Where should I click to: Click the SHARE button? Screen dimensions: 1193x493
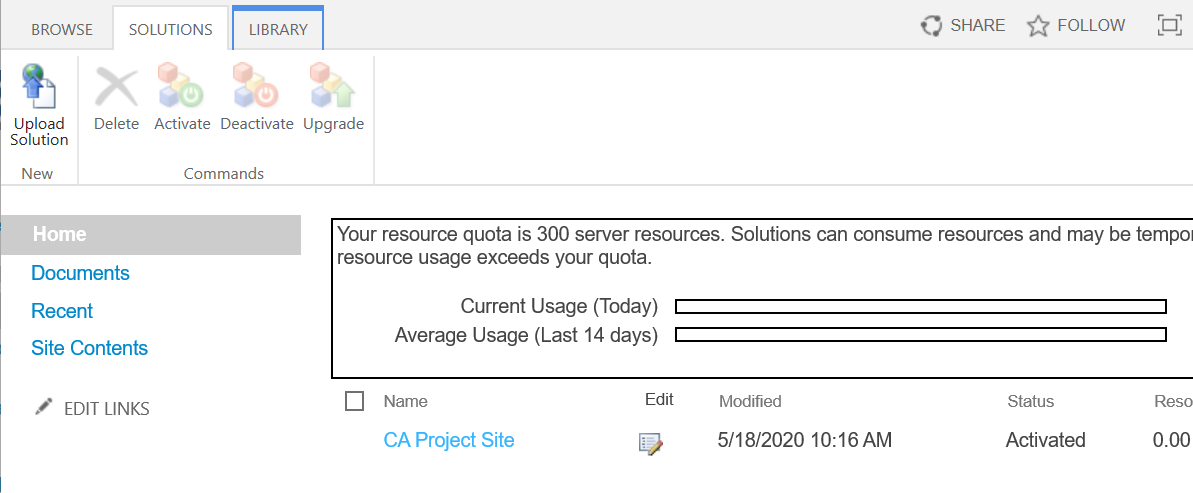pyautogui.click(x=962, y=26)
